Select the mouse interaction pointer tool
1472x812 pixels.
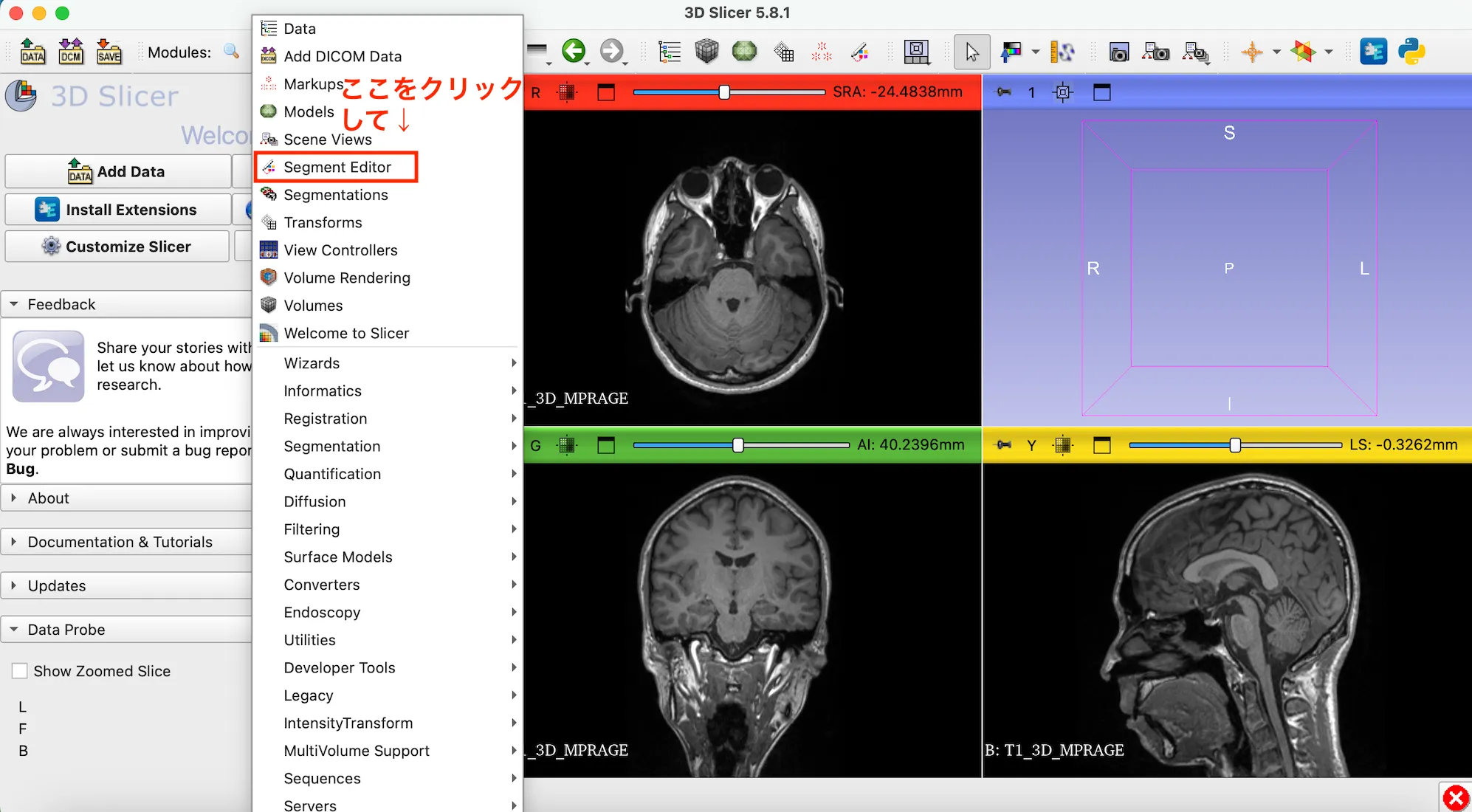tap(972, 52)
